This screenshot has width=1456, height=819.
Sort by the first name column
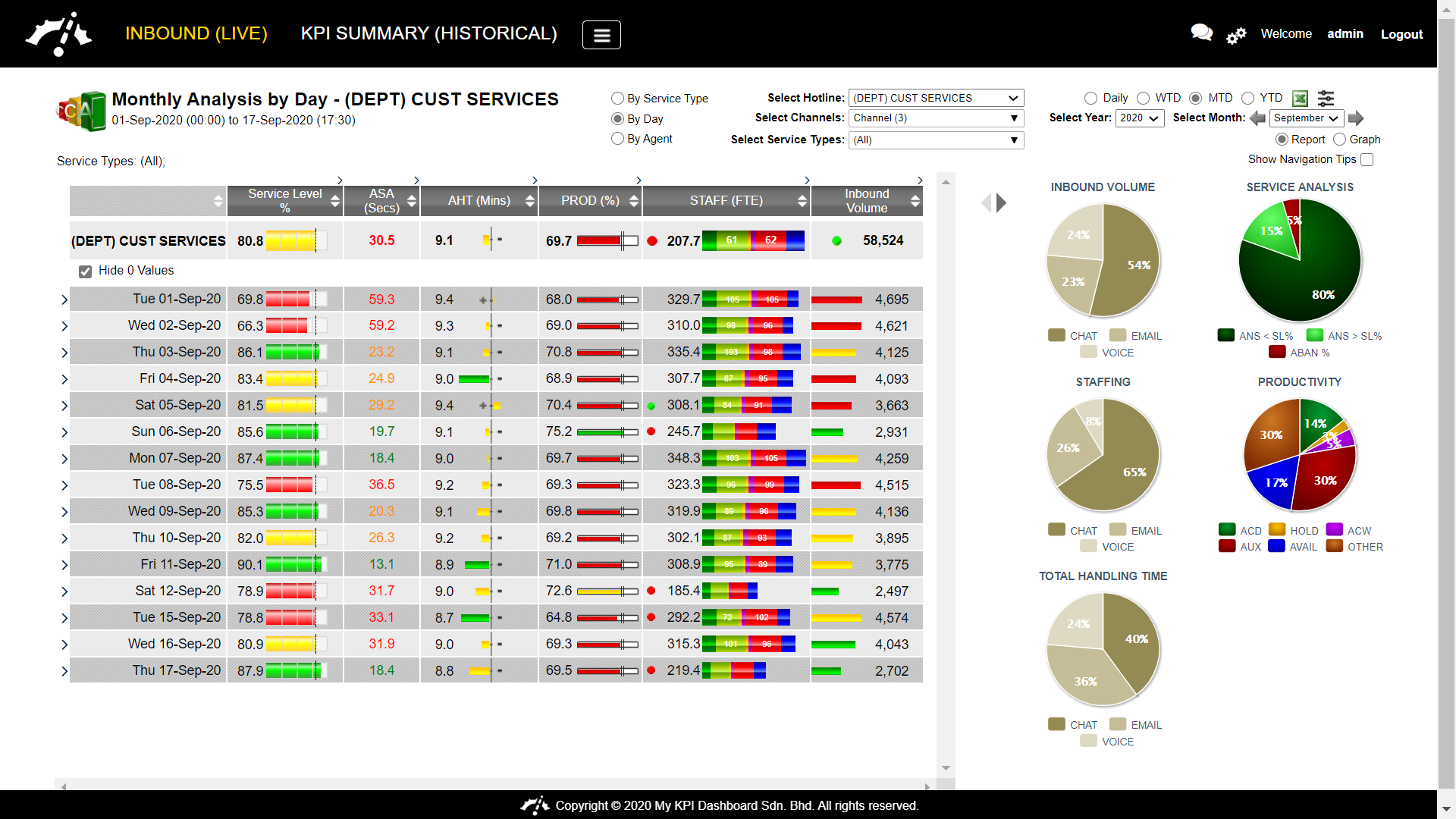coord(218,201)
